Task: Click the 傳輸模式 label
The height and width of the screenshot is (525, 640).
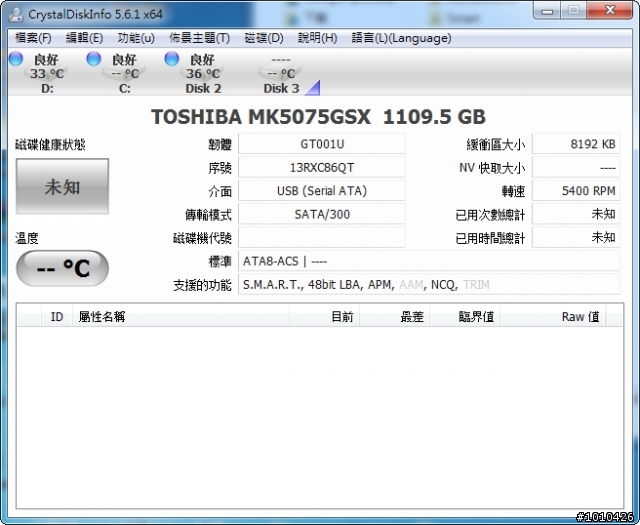Action: [208, 215]
